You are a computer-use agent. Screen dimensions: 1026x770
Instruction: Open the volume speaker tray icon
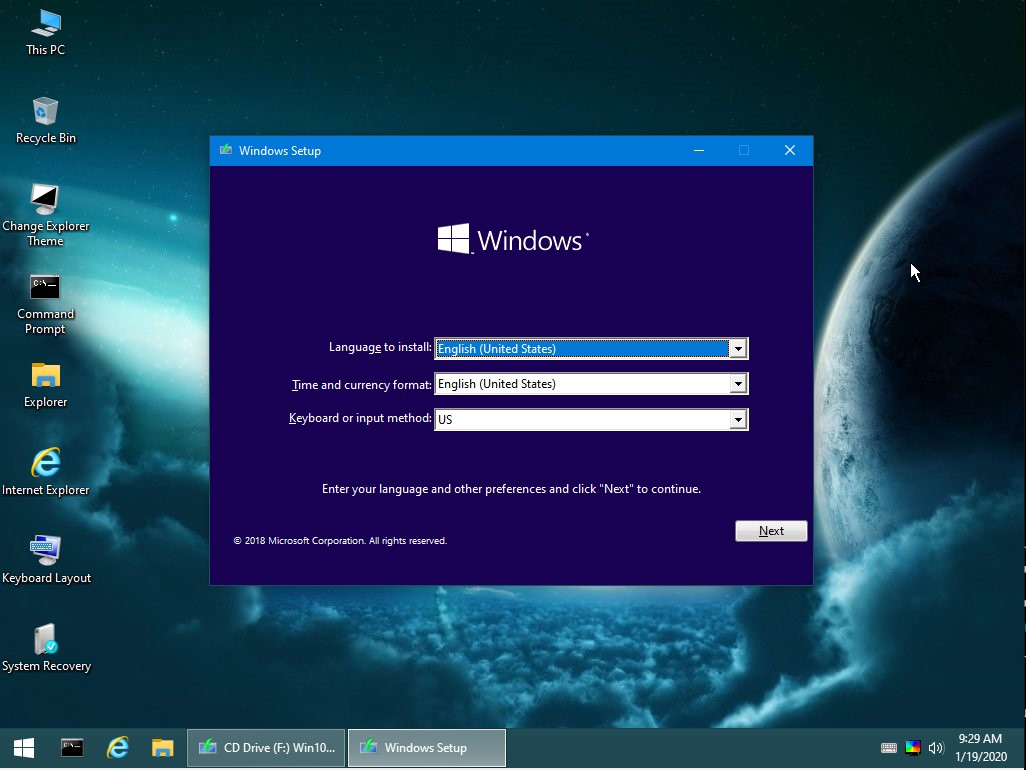click(x=936, y=748)
